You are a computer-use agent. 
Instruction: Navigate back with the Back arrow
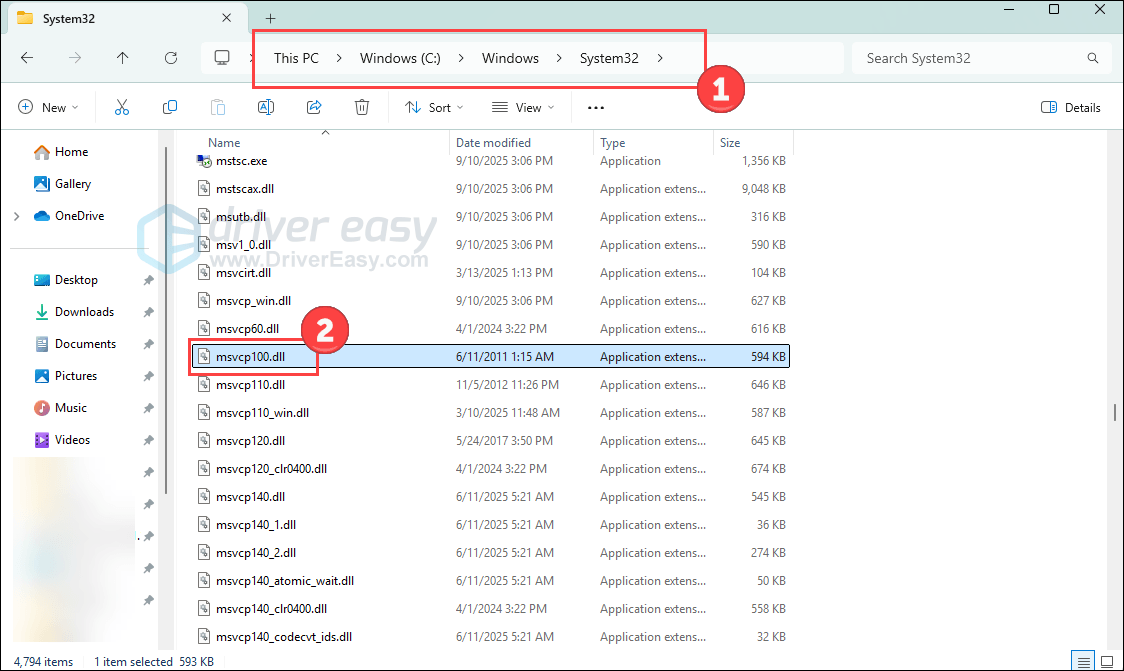click(x=27, y=58)
